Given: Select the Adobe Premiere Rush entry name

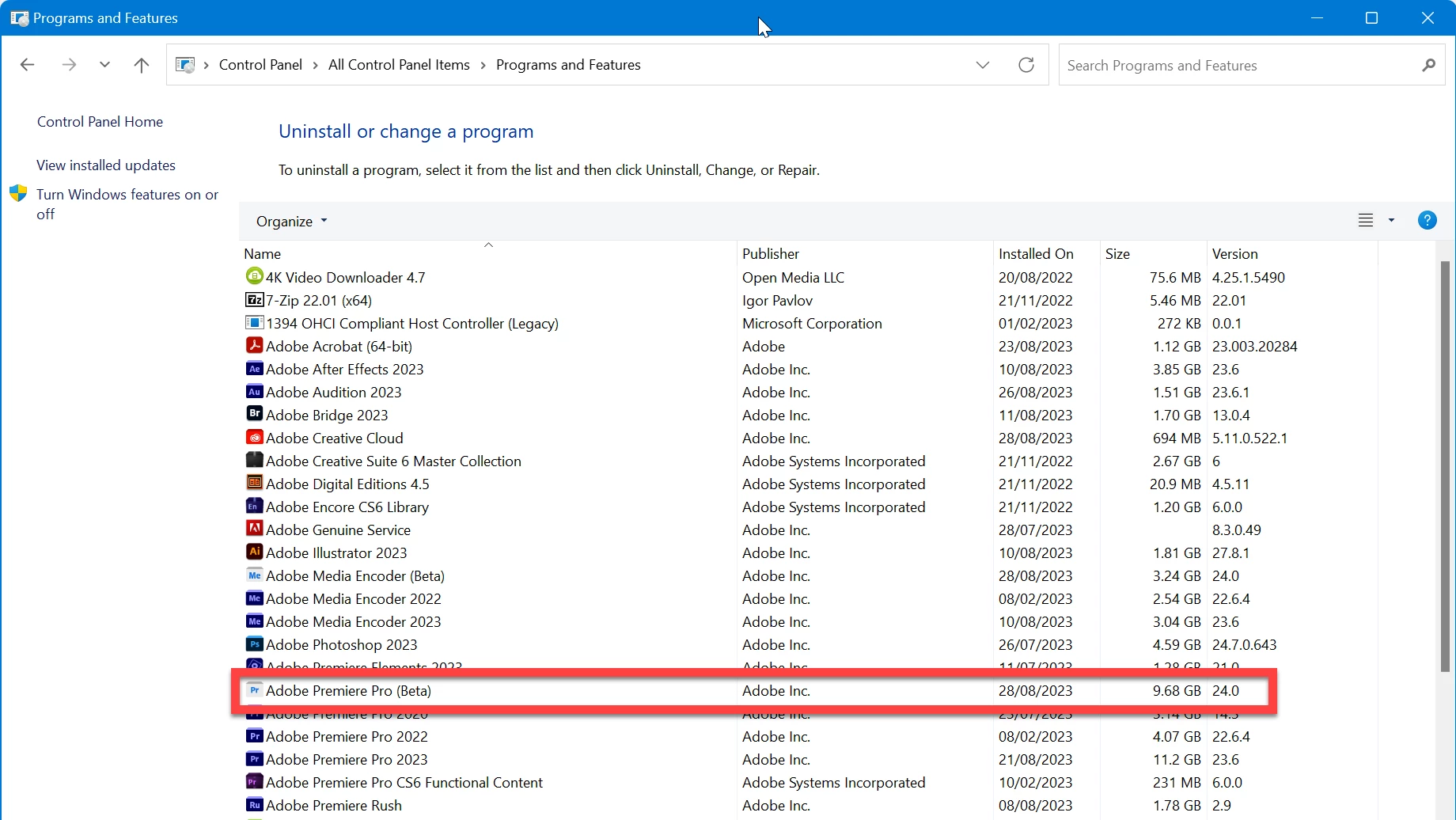Looking at the screenshot, I should [x=333, y=806].
